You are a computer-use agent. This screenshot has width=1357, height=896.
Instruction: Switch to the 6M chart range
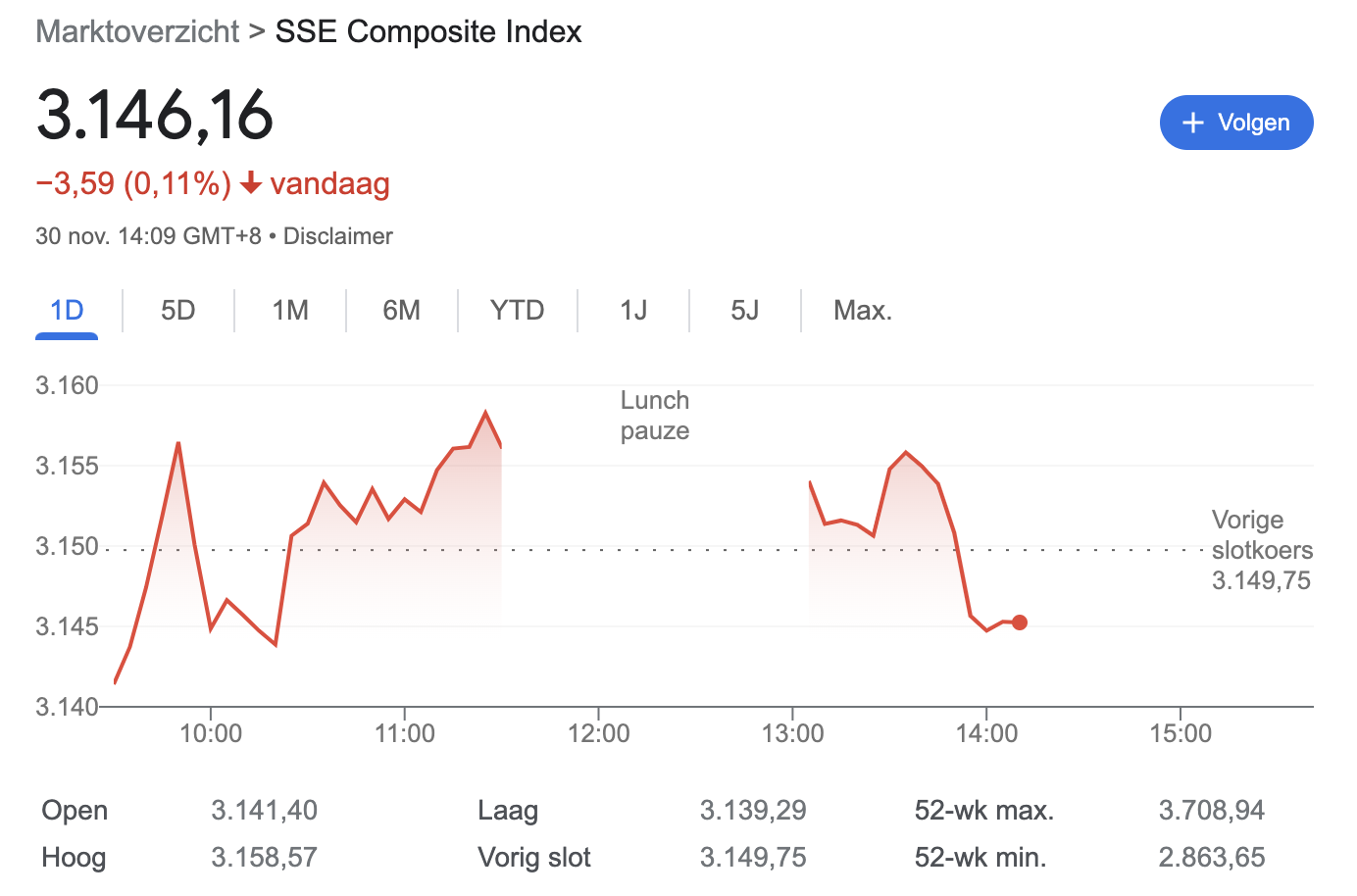point(401,311)
